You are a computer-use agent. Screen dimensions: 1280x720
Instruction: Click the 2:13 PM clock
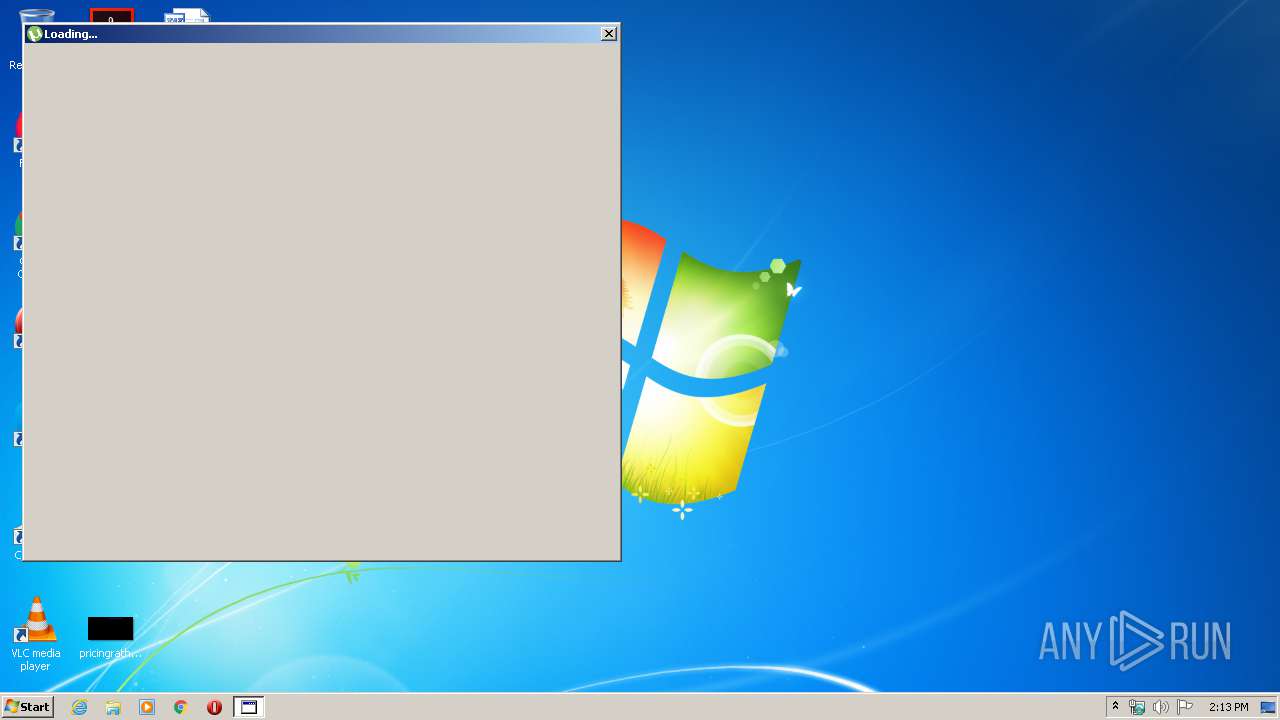pyautogui.click(x=1228, y=707)
